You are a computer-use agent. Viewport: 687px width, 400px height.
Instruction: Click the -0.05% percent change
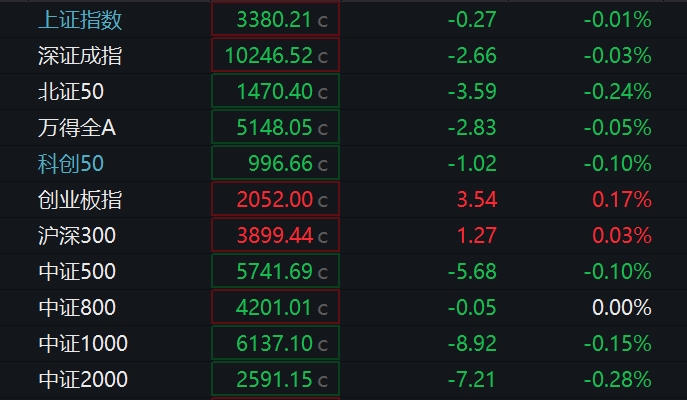(x=617, y=127)
